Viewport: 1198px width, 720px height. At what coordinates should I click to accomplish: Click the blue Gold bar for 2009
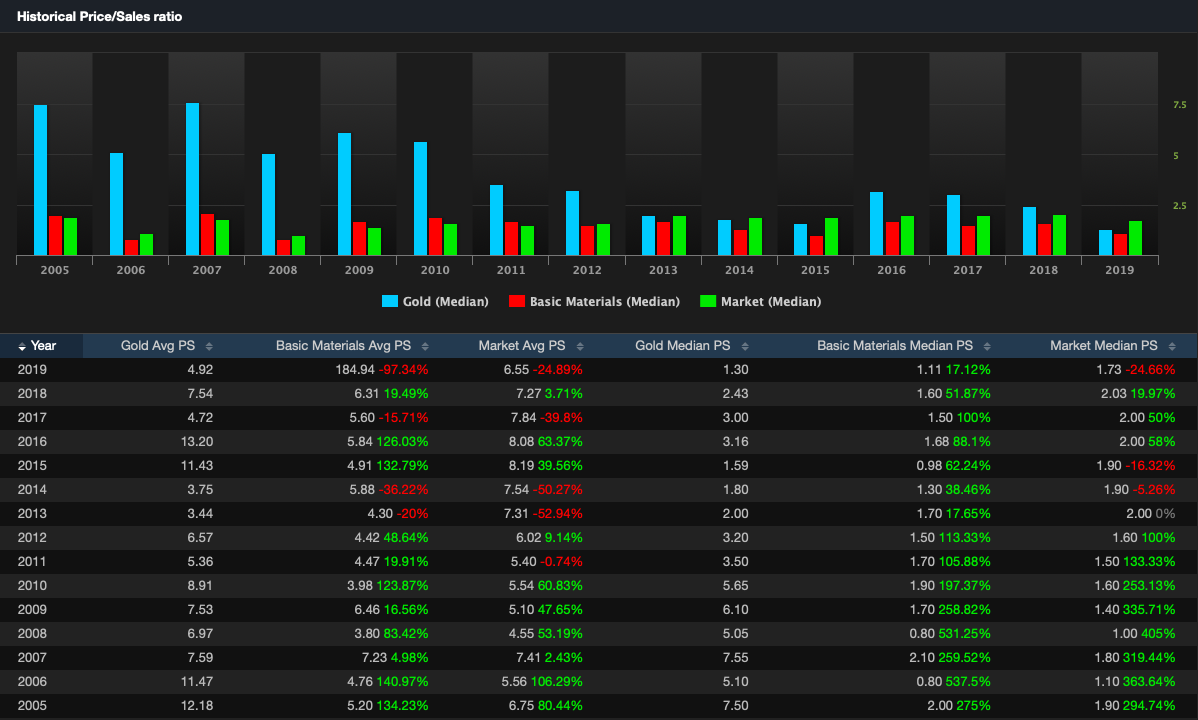[345, 194]
